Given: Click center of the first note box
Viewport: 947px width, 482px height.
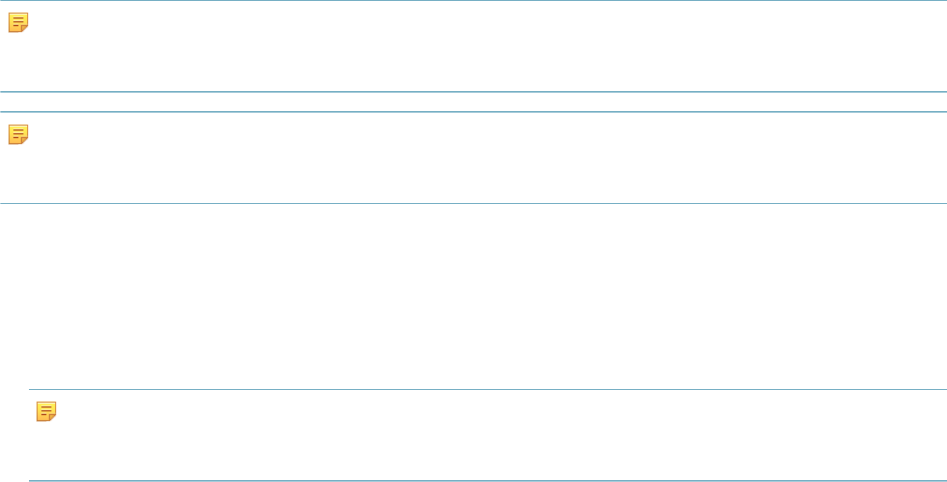Looking at the screenshot, I should click(x=473, y=46).
